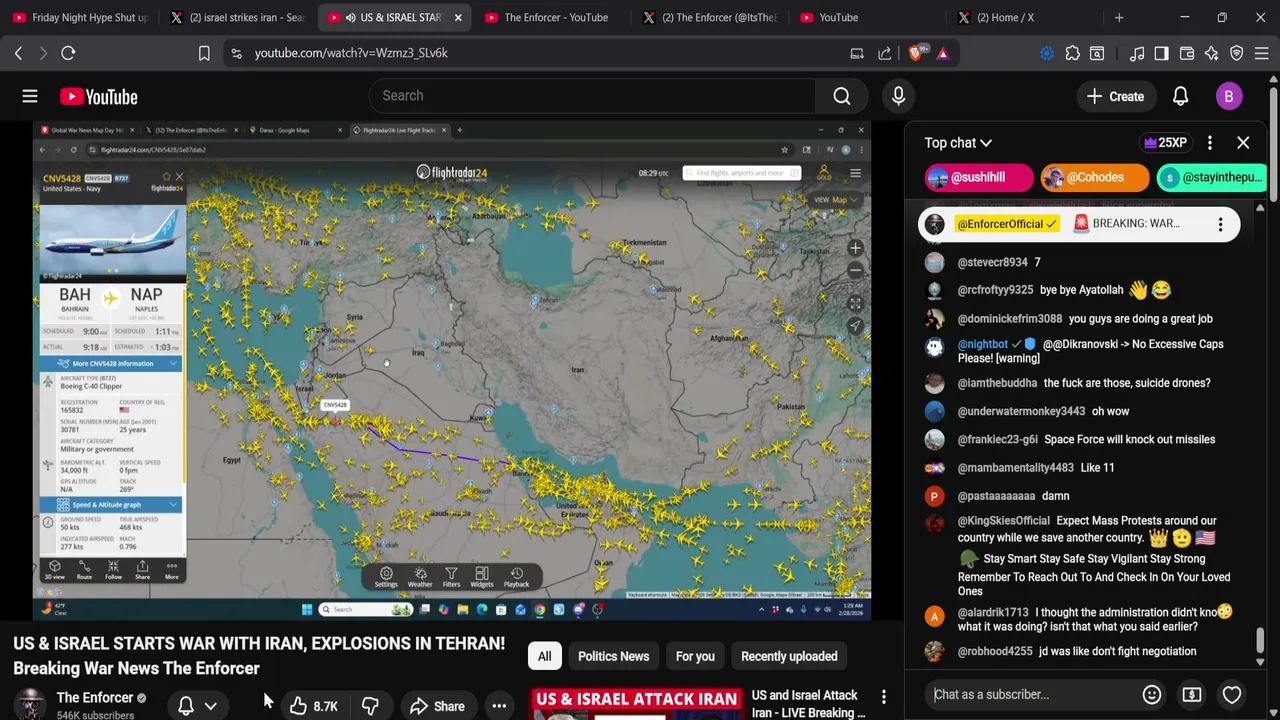Image resolution: width=1280 pixels, height=720 pixels.
Task: Select the Politics News chip
Action: coord(613,656)
